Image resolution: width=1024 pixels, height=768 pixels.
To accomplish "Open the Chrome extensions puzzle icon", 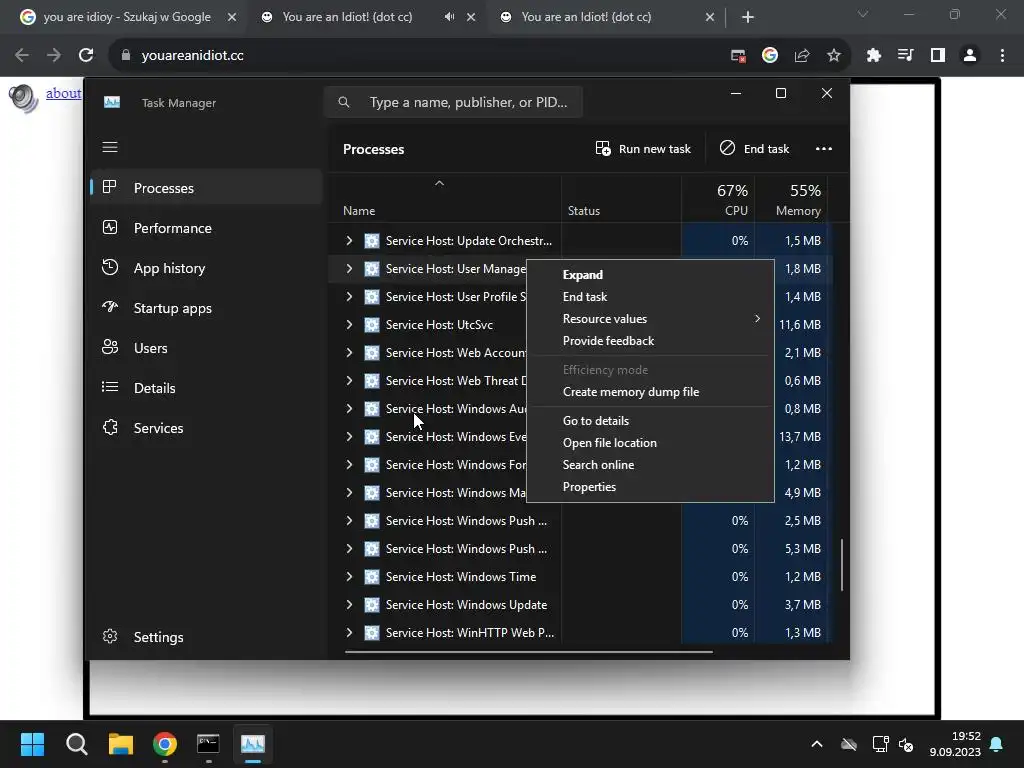I will 873,56.
